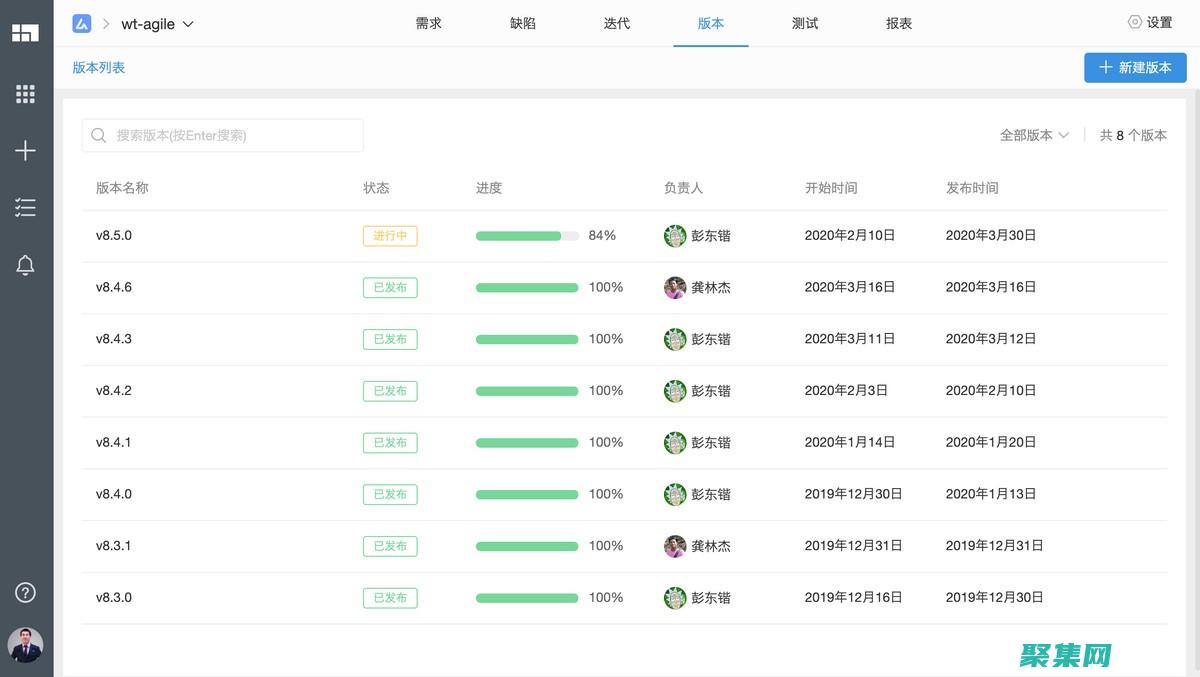Click the plus create icon in sidebar

26,151
